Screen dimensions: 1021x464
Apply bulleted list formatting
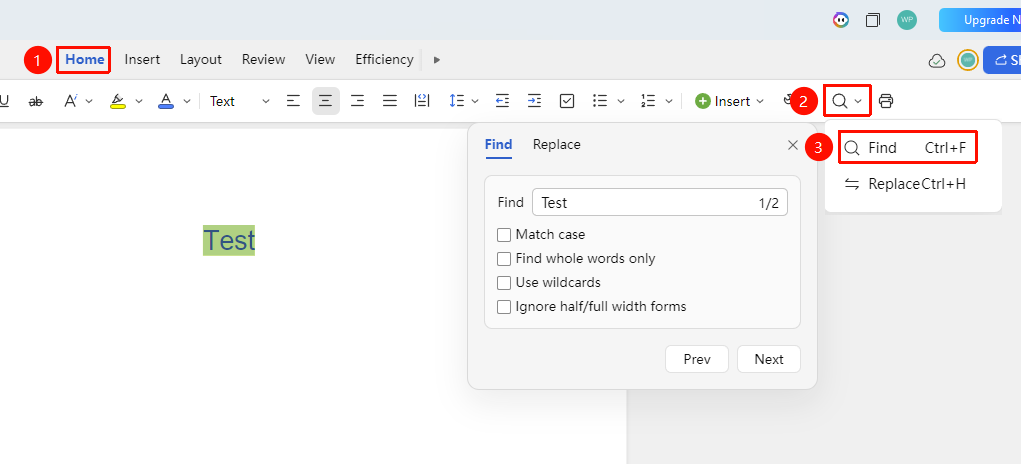click(600, 101)
